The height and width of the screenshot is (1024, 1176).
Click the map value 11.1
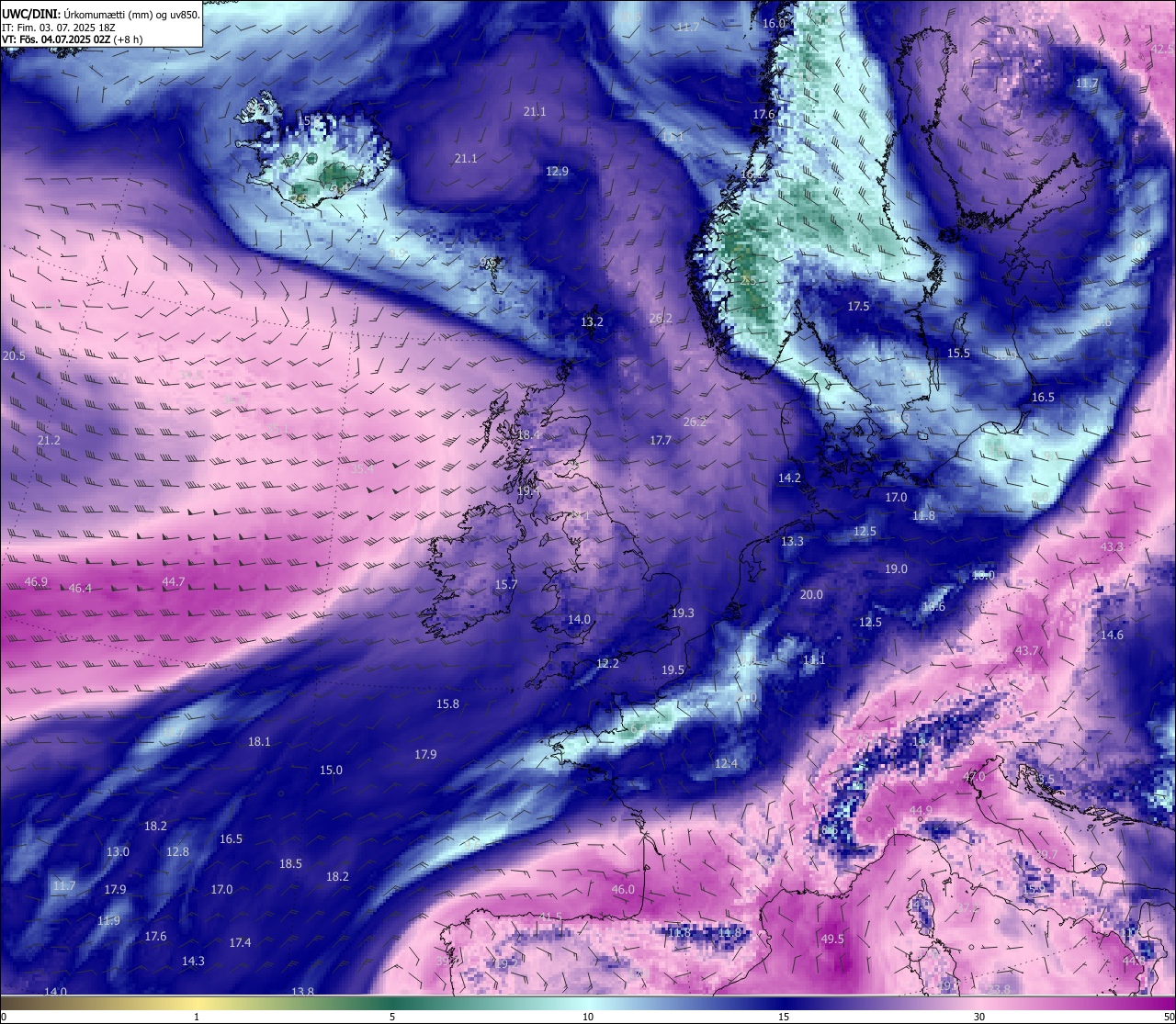[814, 660]
